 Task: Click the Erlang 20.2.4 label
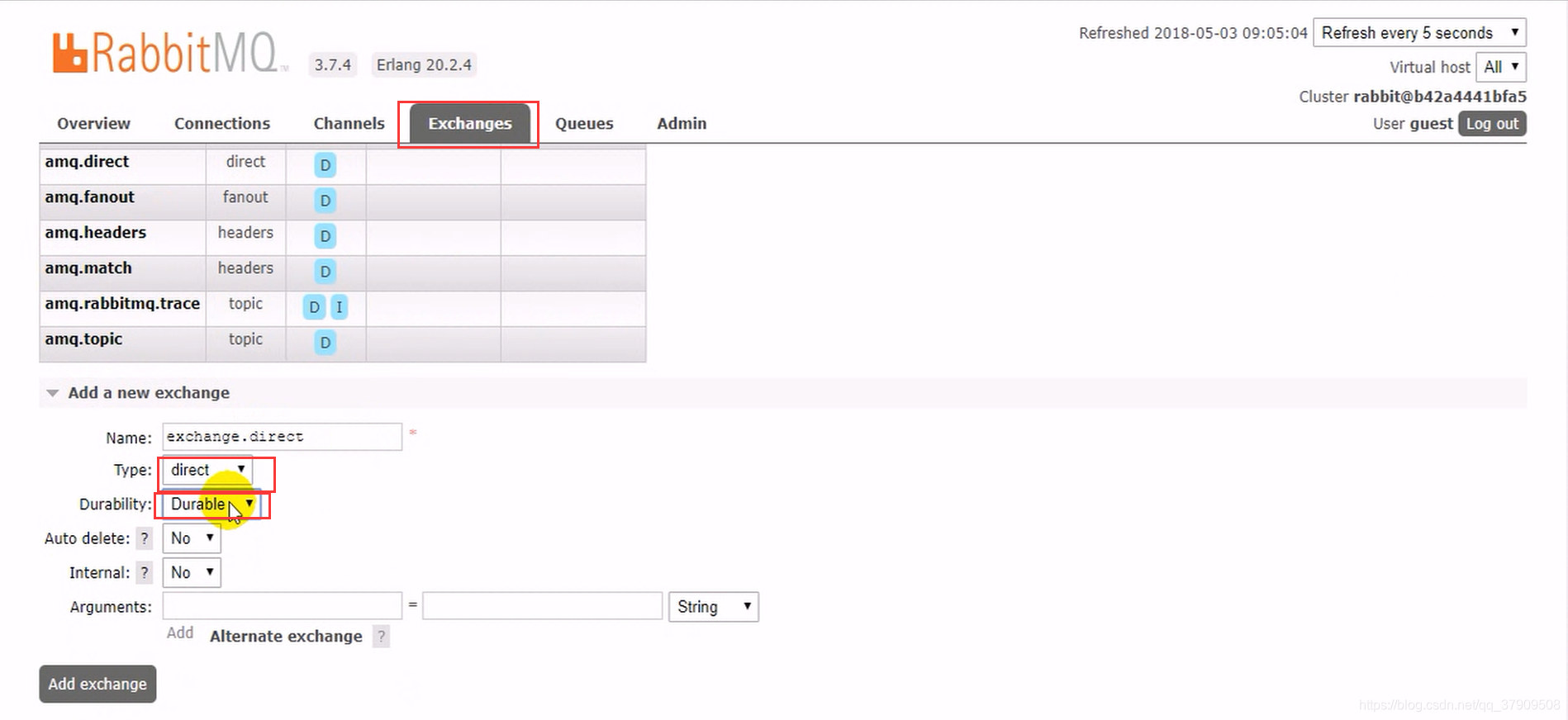click(x=424, y=65)
